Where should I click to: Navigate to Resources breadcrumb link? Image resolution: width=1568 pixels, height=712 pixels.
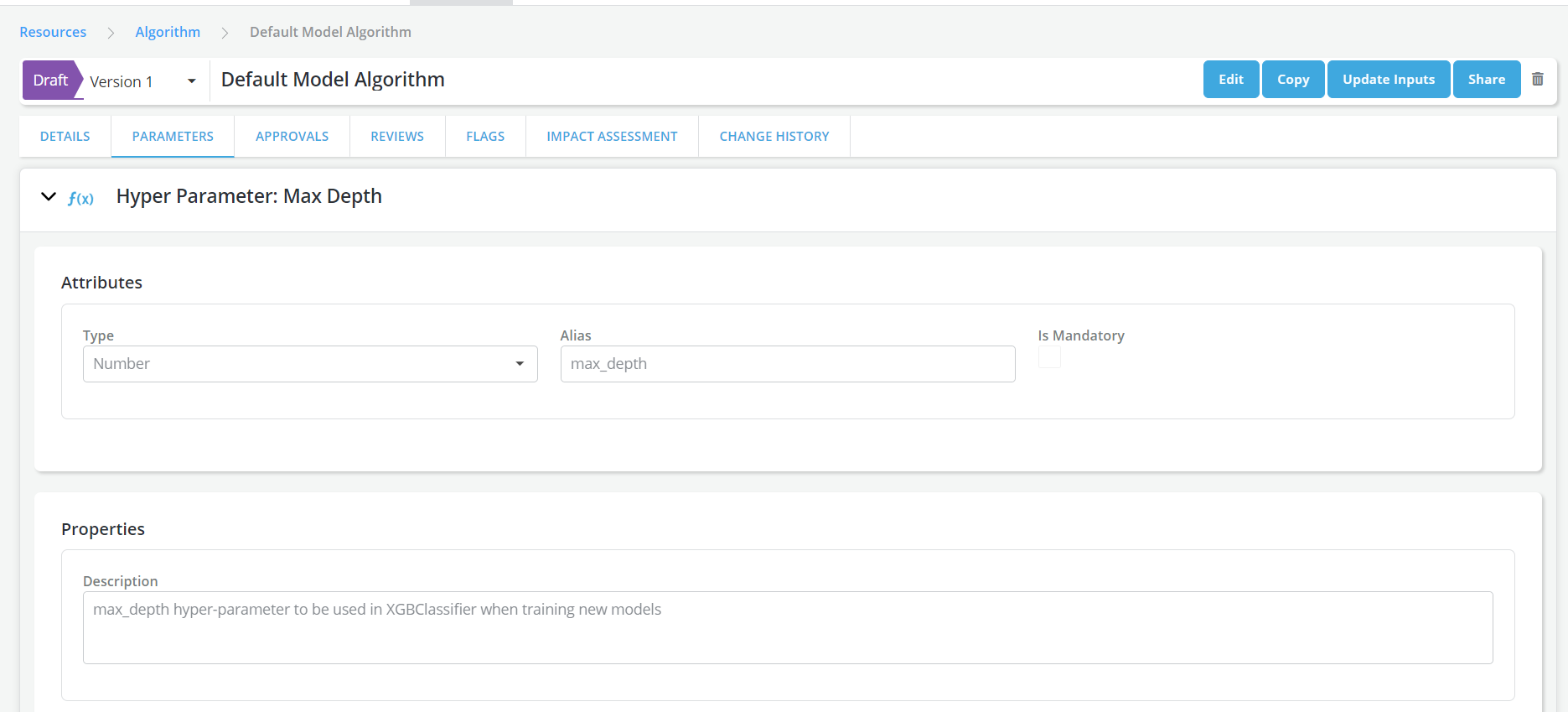[53, 32]
